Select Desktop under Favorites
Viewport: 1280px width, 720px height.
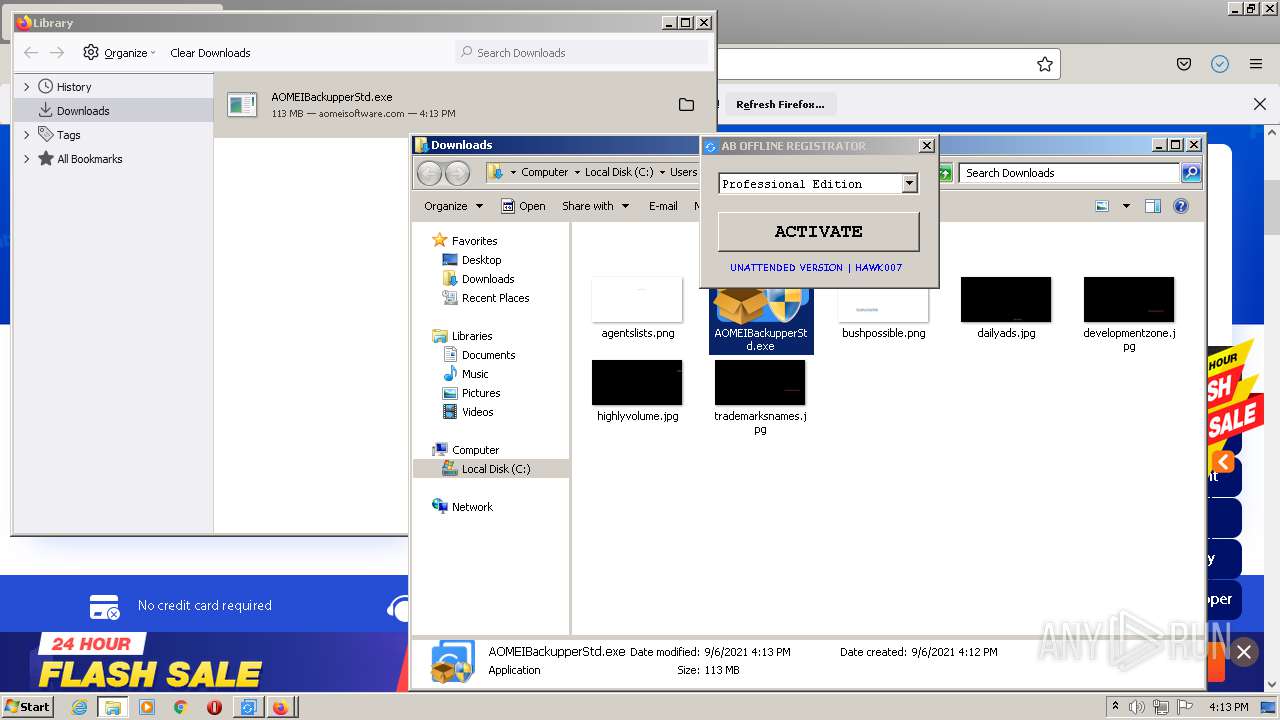481,260
